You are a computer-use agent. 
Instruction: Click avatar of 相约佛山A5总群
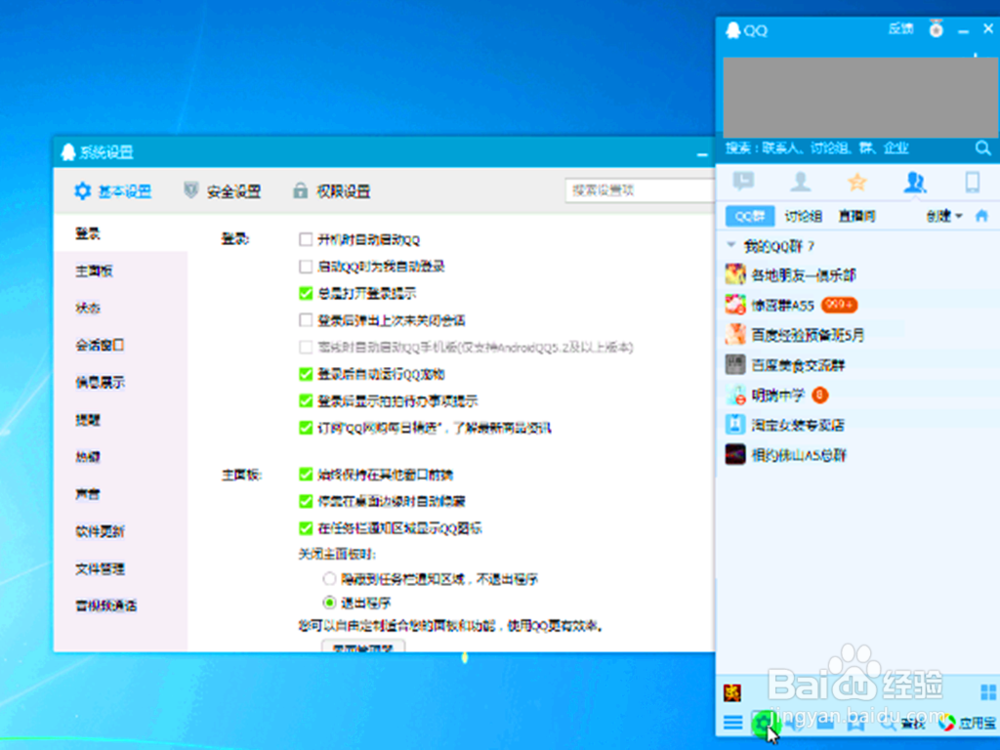[x=735, y=454]
